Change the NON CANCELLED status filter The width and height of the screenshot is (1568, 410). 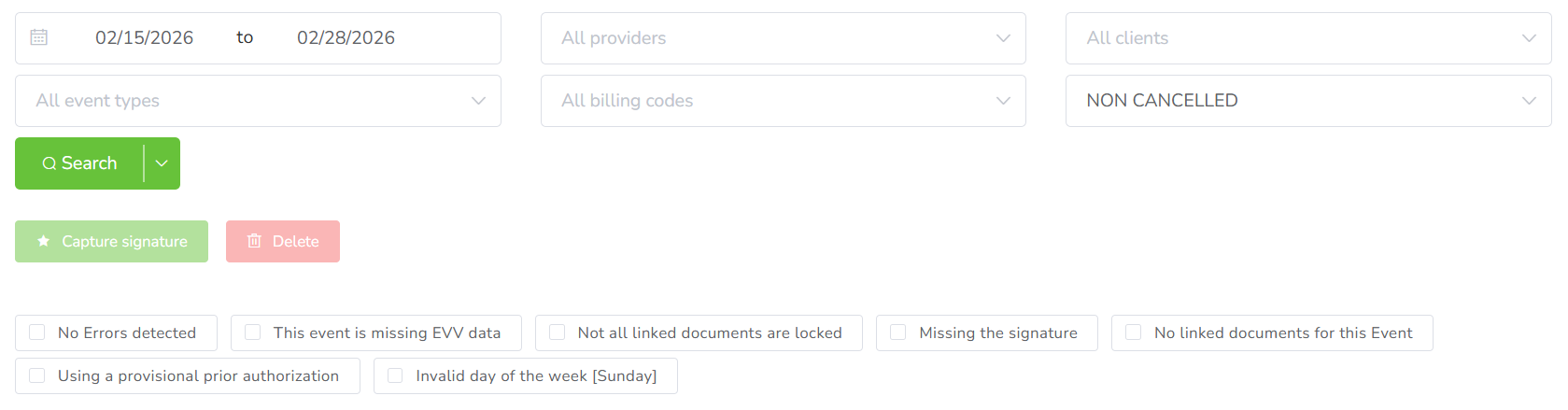coord(1307,101)
